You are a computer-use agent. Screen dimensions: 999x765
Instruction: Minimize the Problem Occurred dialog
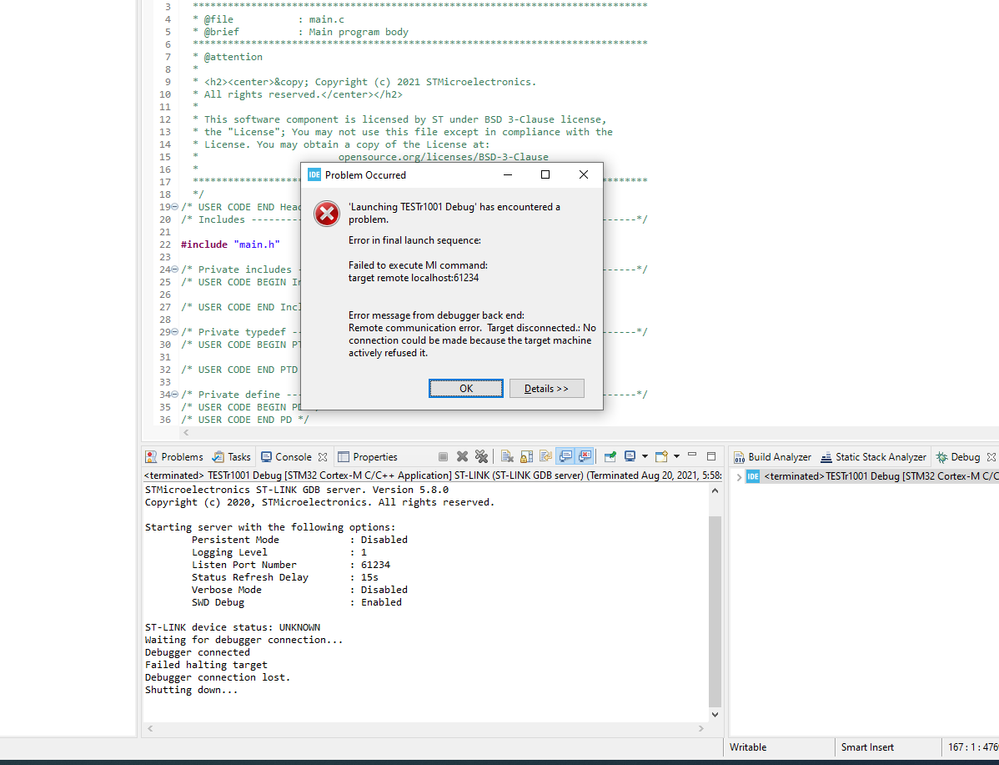pos(508,175)
